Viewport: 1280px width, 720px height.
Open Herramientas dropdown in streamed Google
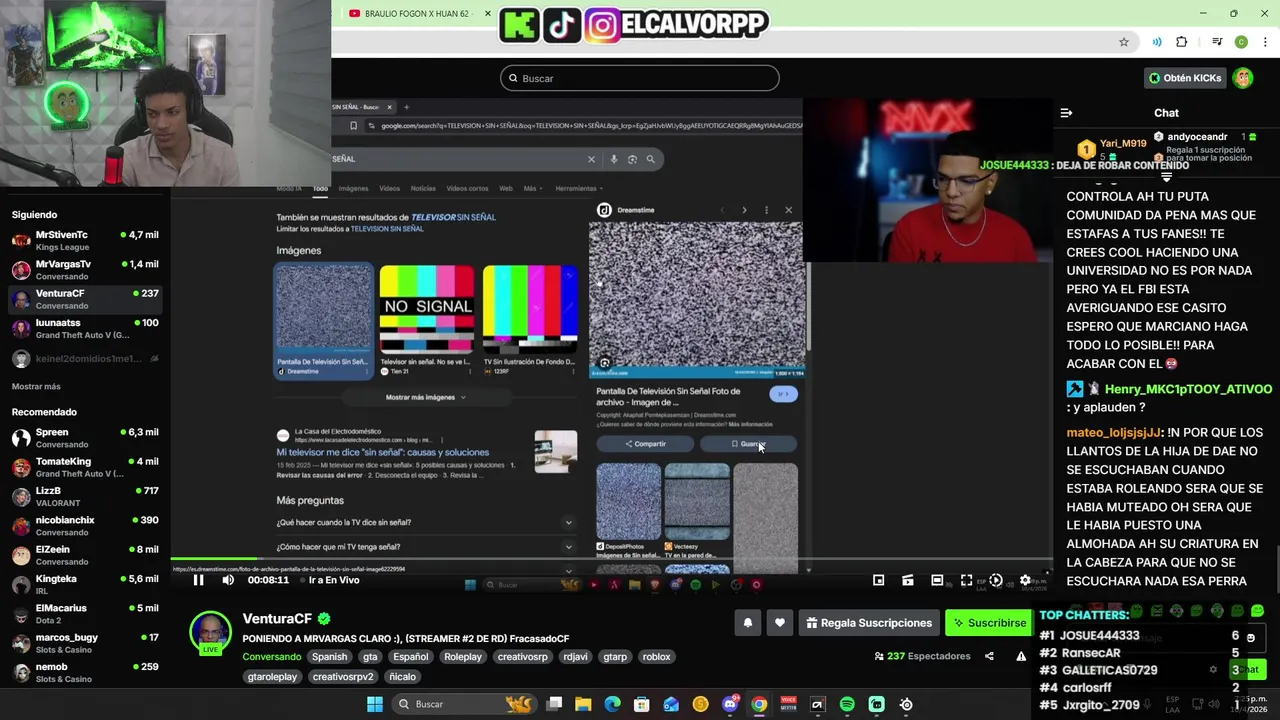pos(578,188)
